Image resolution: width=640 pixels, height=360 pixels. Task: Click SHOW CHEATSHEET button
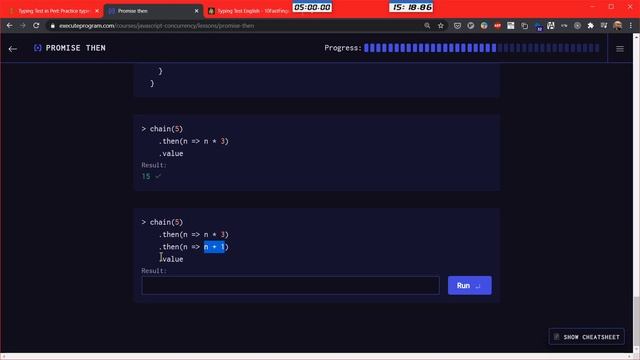(587, 337)
